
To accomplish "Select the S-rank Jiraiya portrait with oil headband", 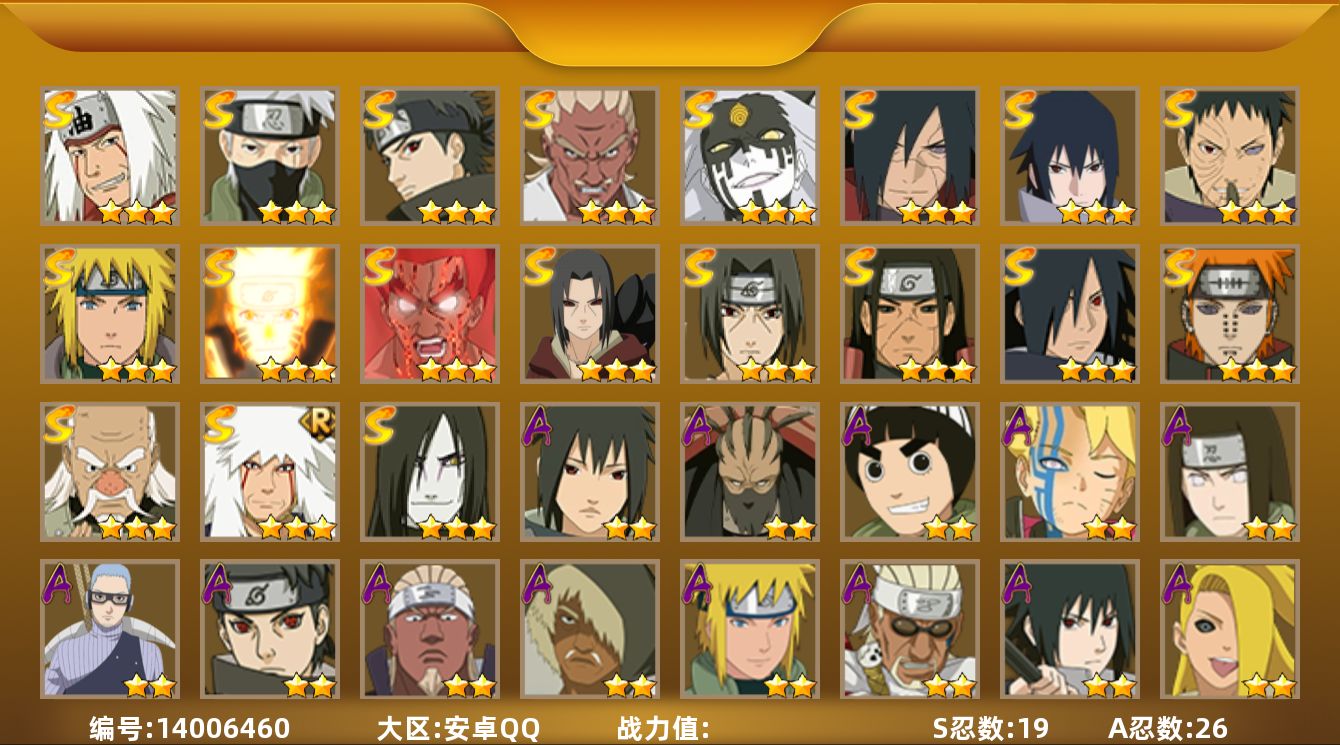I will click(109, 156).
